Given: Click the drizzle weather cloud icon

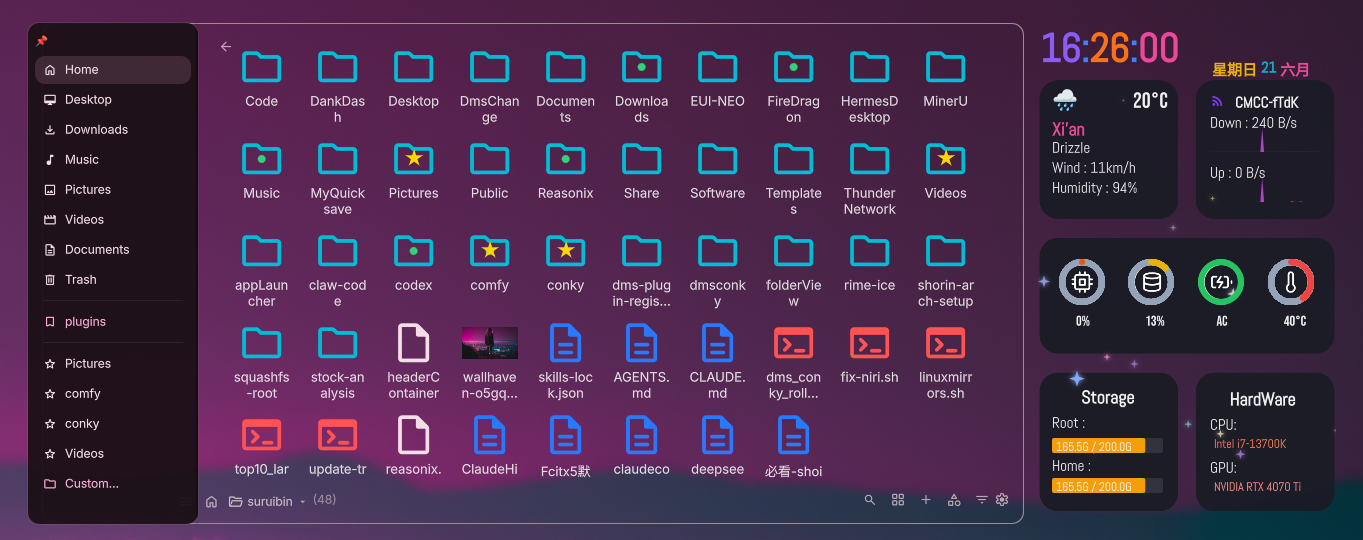Looking at the screenshot, I should click(x=1065, y=101).
